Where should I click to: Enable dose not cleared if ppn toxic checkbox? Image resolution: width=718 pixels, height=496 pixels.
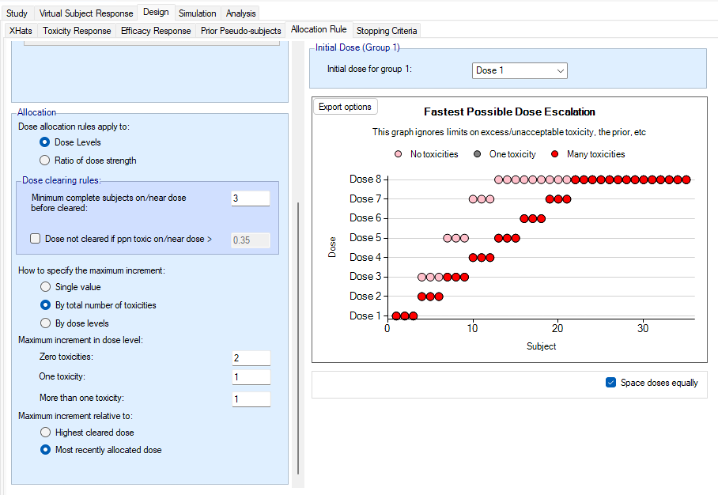36,239
